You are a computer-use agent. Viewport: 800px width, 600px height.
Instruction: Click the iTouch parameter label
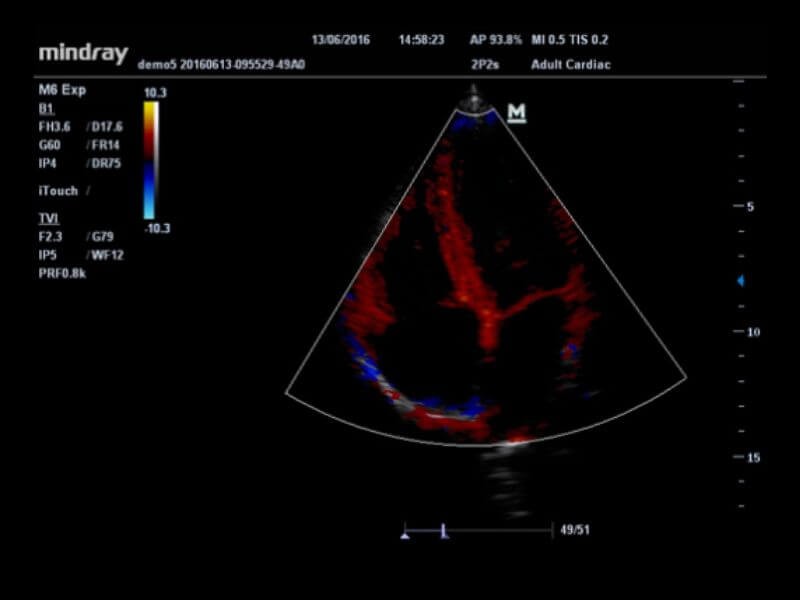pos(58,191)
